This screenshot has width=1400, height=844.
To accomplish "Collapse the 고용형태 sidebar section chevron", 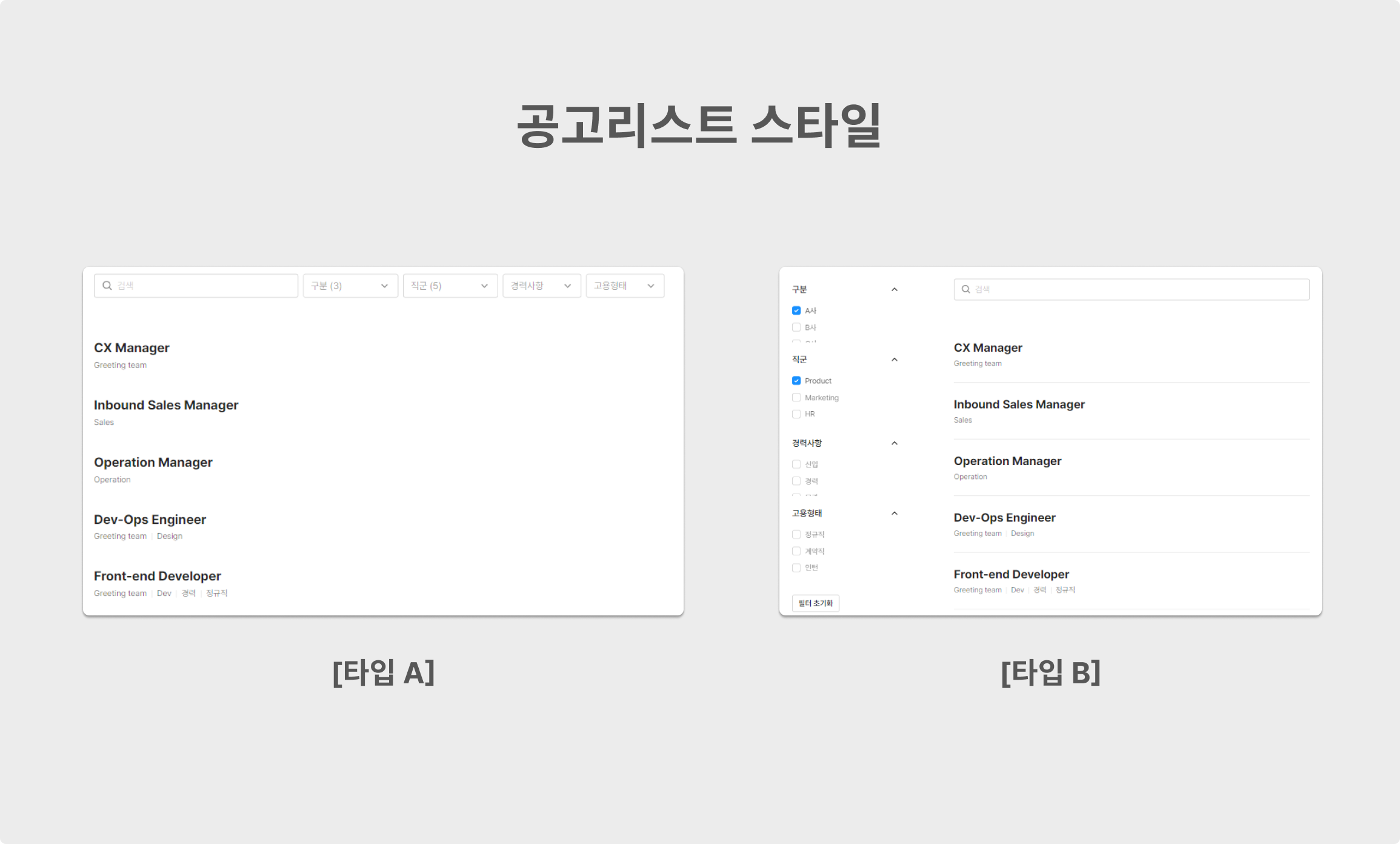I will (x=895, y=513).
